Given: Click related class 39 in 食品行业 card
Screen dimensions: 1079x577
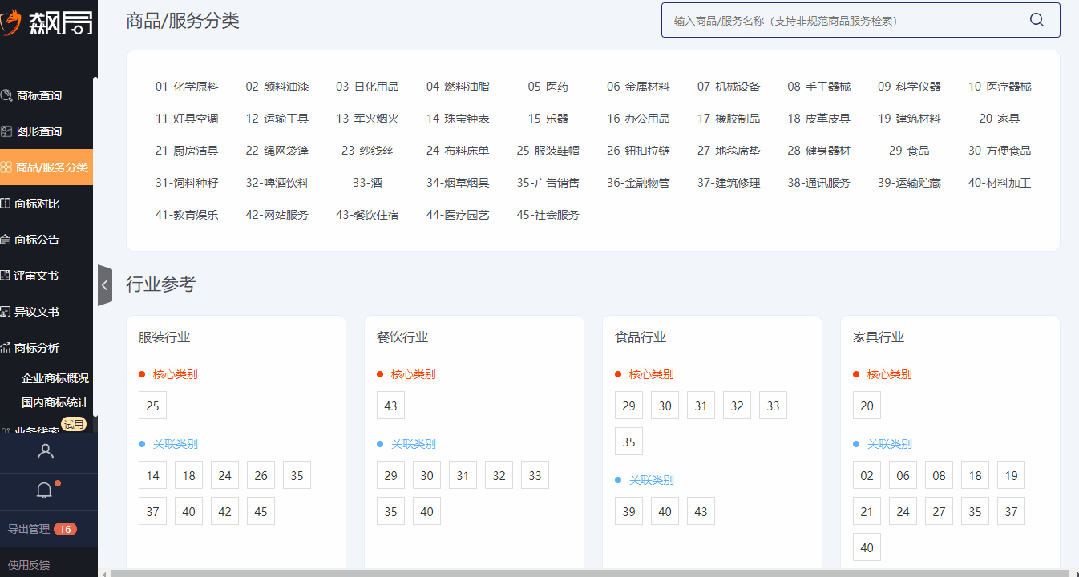Looking at the screenshot, I should coord(629,512).
